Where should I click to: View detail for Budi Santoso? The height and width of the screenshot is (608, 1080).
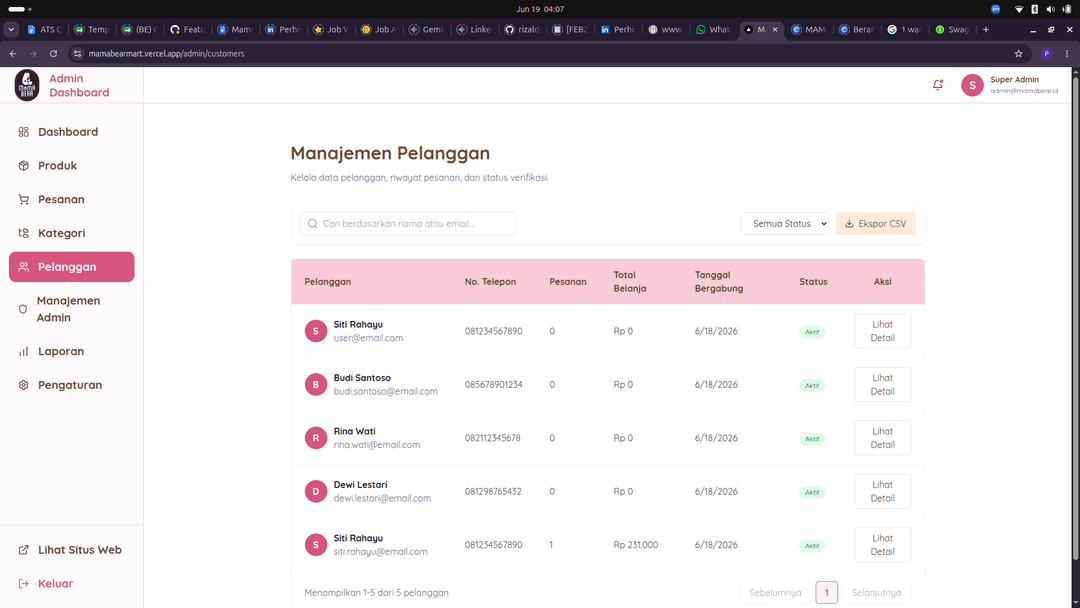click(x=882, y=384)
